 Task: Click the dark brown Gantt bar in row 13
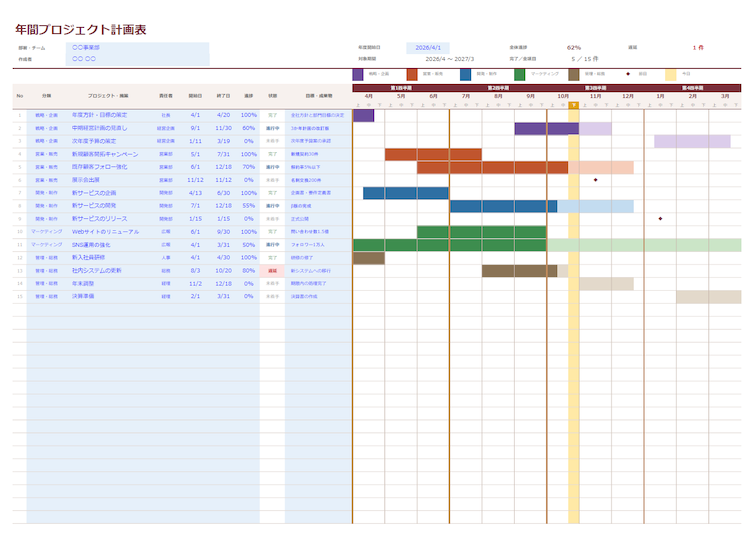click(x=520, y=271)
